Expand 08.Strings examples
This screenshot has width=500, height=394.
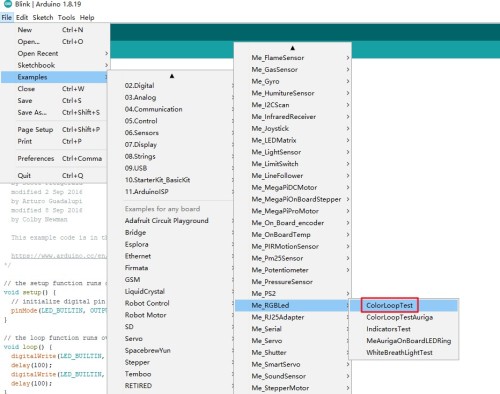tap(171, 156)
